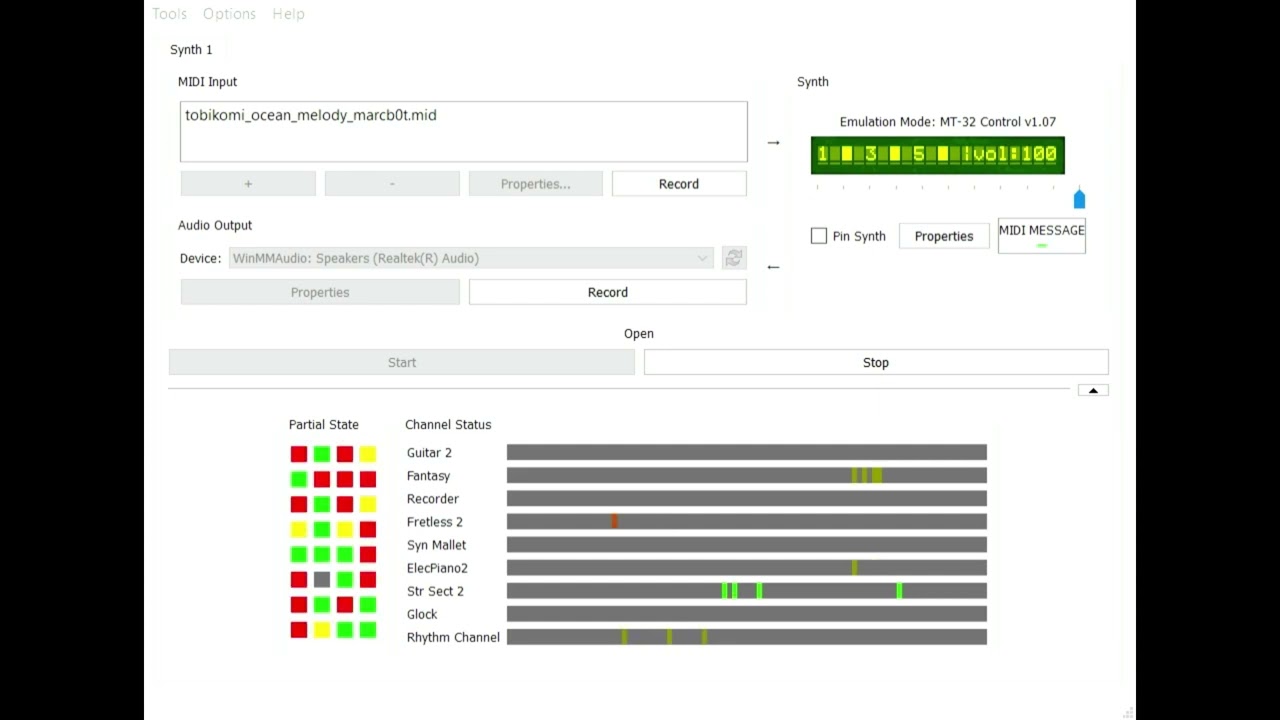Click the minus remove MIDI file button

392,184
